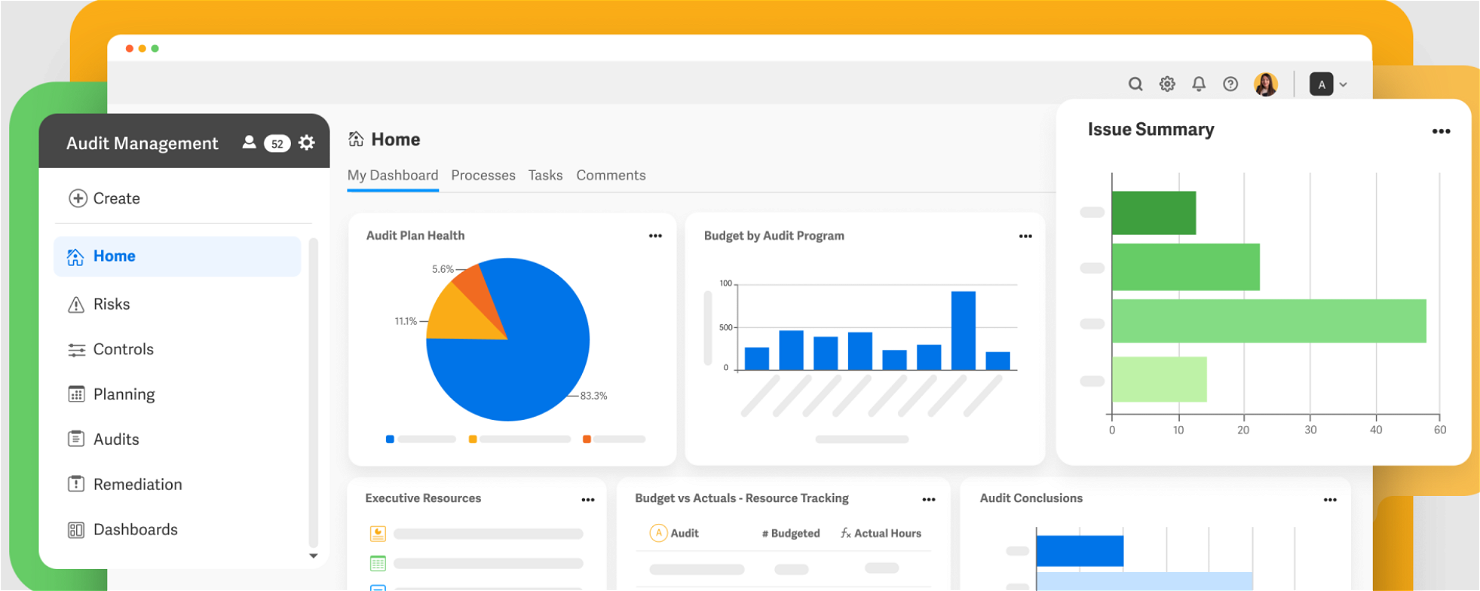The image size is (1480, 591).
Task: Switch to the Processes tab
Action: coord(483,175)
